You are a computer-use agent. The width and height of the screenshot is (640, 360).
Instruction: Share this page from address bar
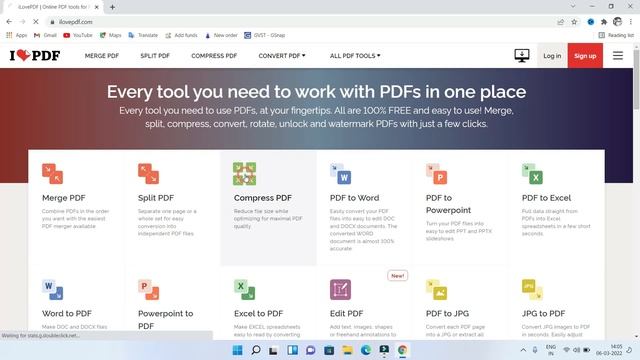[x=560, y=22]
